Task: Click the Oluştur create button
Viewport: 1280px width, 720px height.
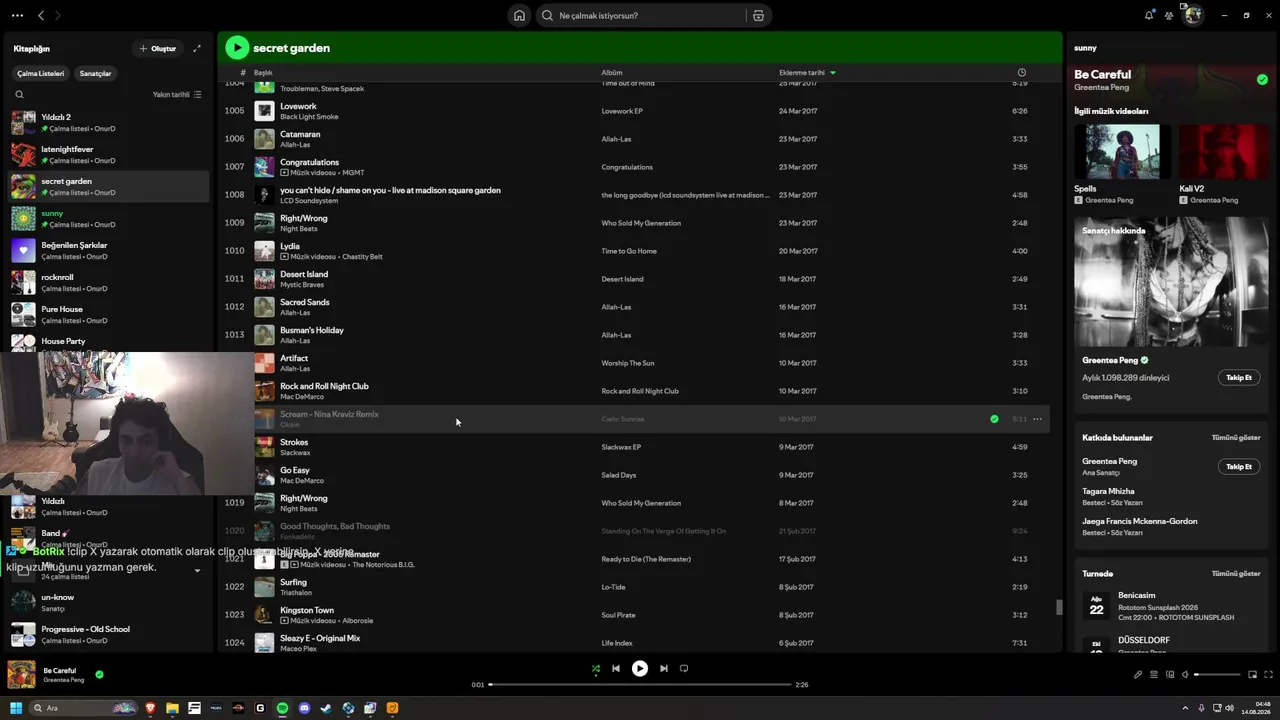Action: (158, 48)
